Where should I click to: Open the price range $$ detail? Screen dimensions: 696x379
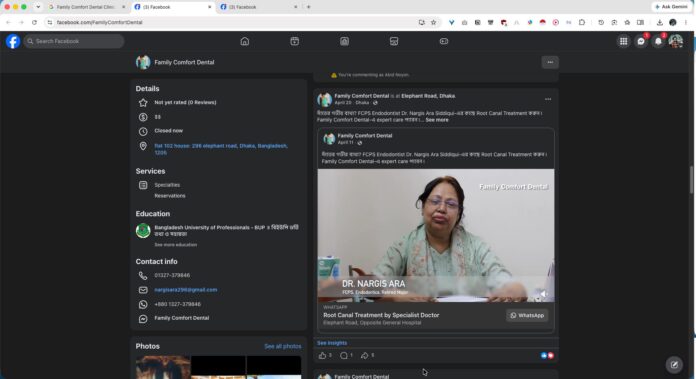tap(158, 117)
